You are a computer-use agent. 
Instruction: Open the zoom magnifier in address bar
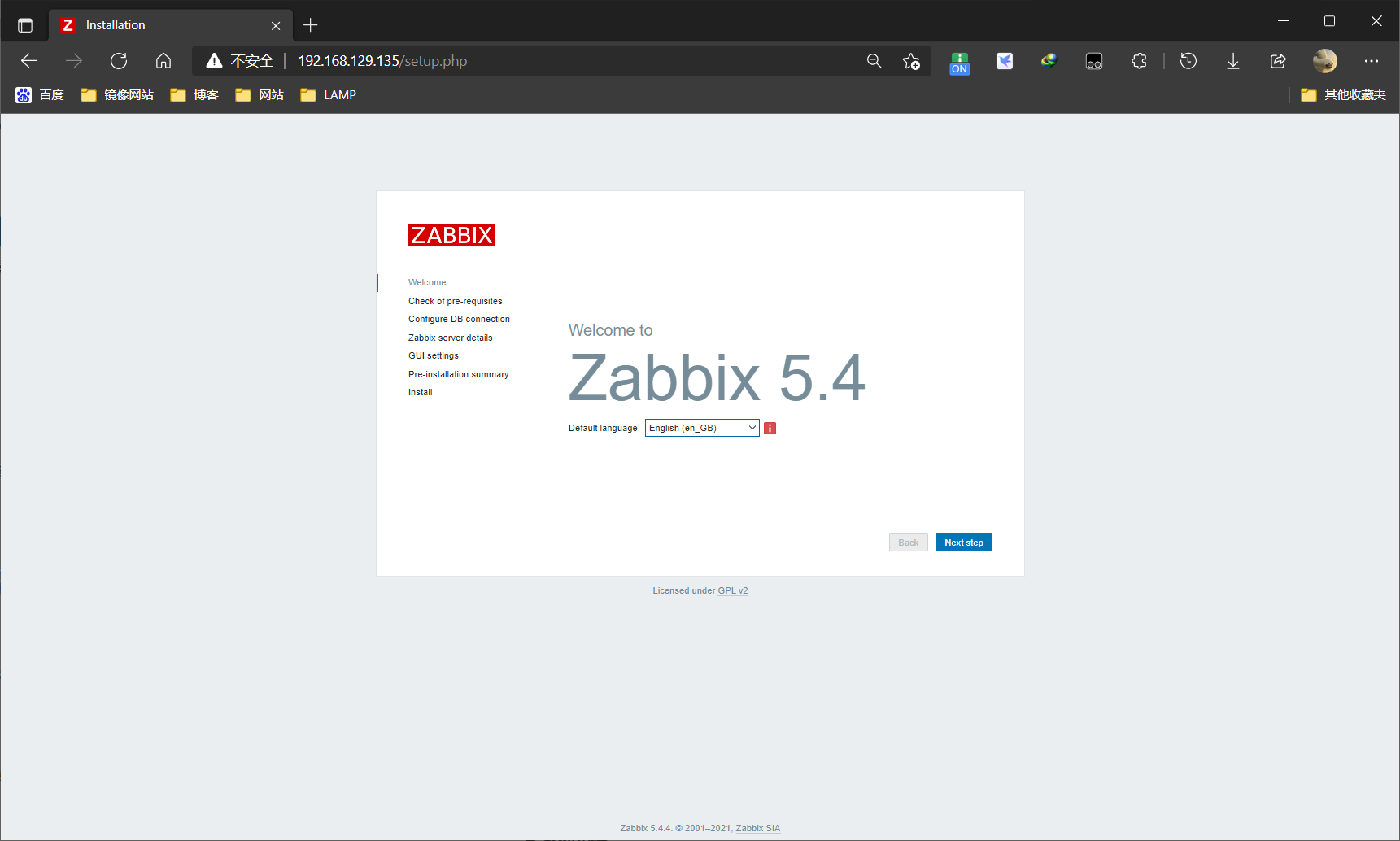pyautogui.click(x=874, y=61)
